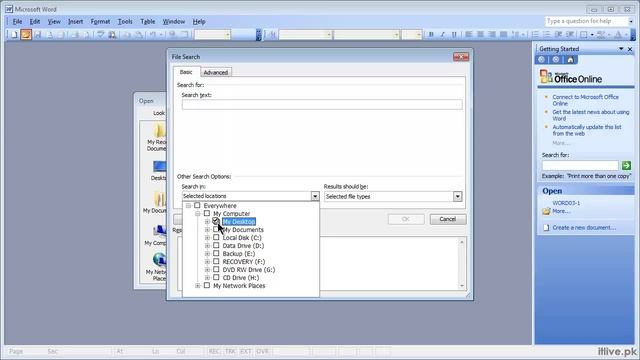
Task: Click the New Blank Document toolbar icon
Action: click(x=14, y=35)
